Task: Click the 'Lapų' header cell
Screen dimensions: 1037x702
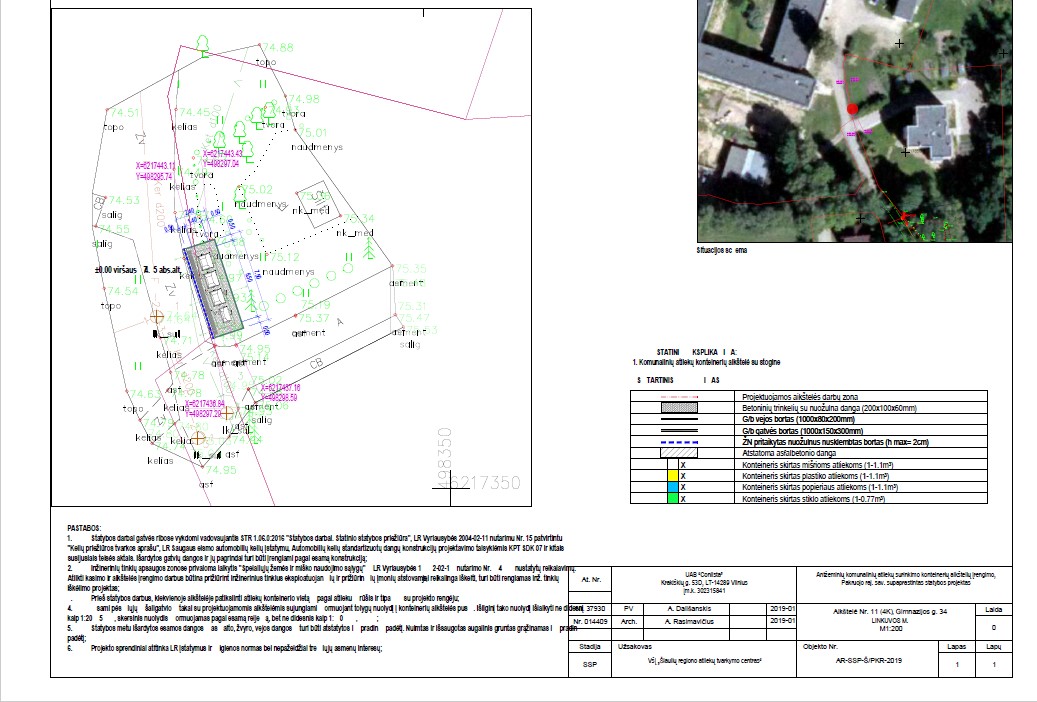Action: tap(993, 646)
